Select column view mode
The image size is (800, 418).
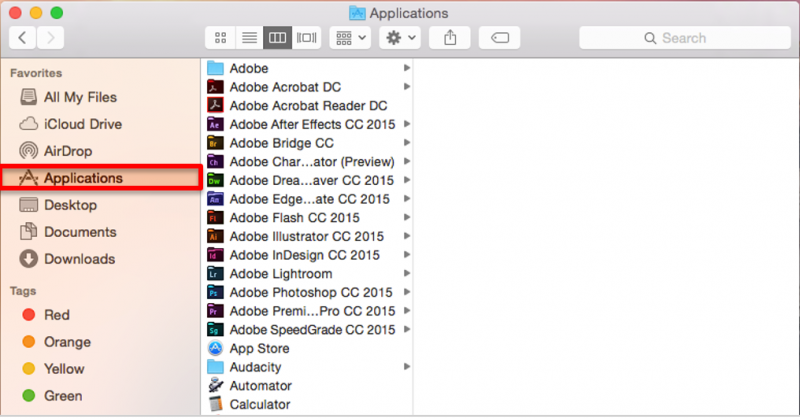tap(278, 38)
